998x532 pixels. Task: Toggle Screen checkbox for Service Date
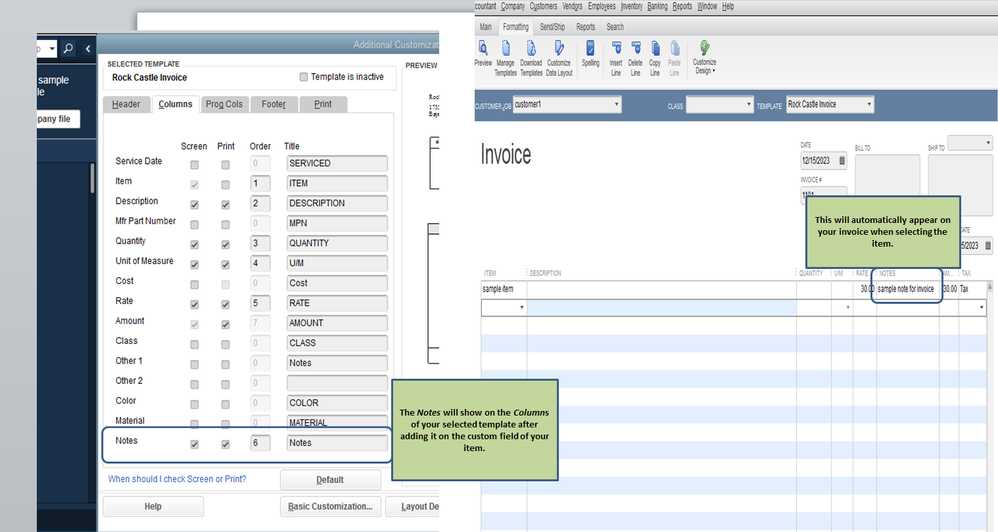194,165
